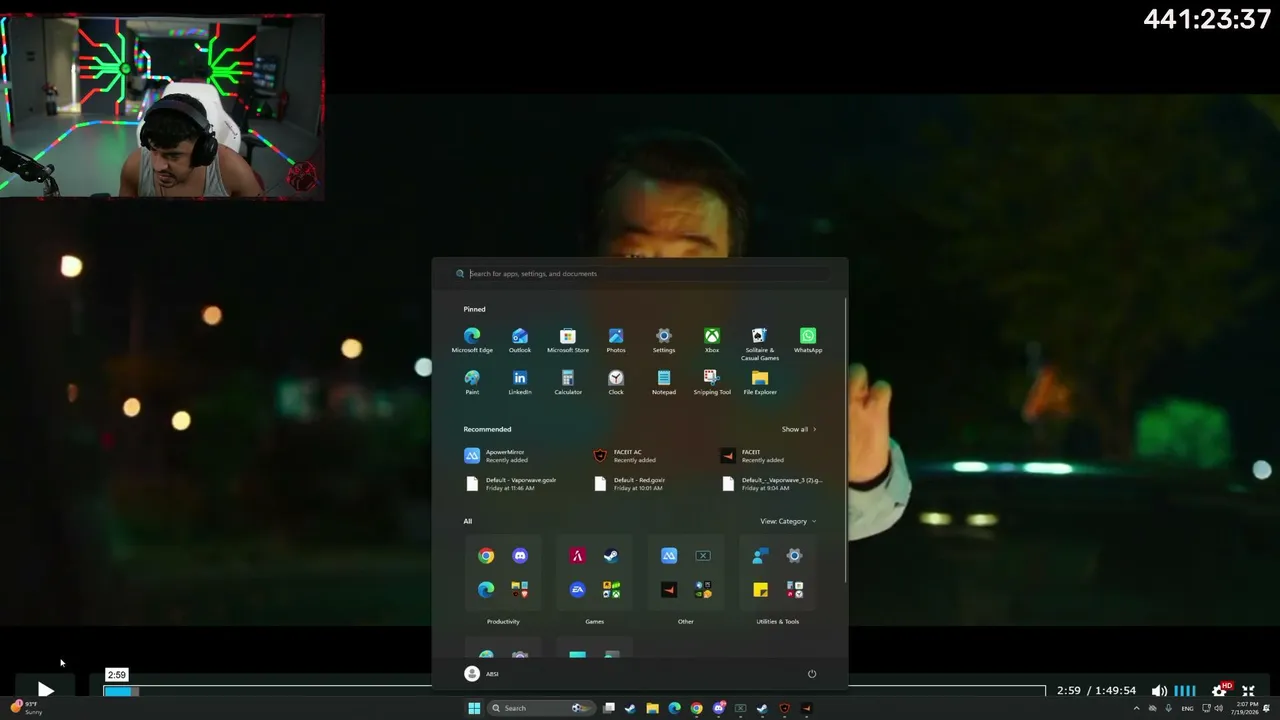Open the View: Category dropdown
The image size is (1280, 720).
(x=788, y=521)
